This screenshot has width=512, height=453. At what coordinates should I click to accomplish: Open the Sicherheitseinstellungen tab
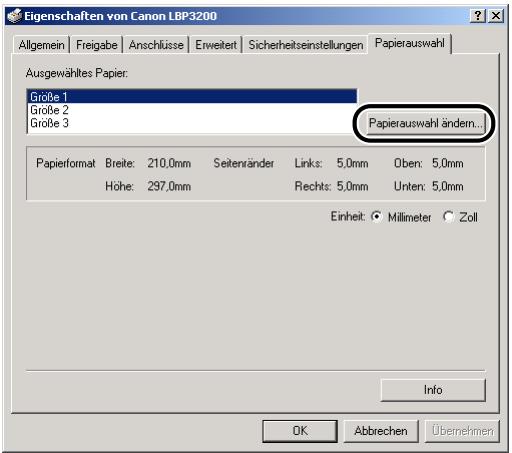pyautogui.click(x=305, y=45)
